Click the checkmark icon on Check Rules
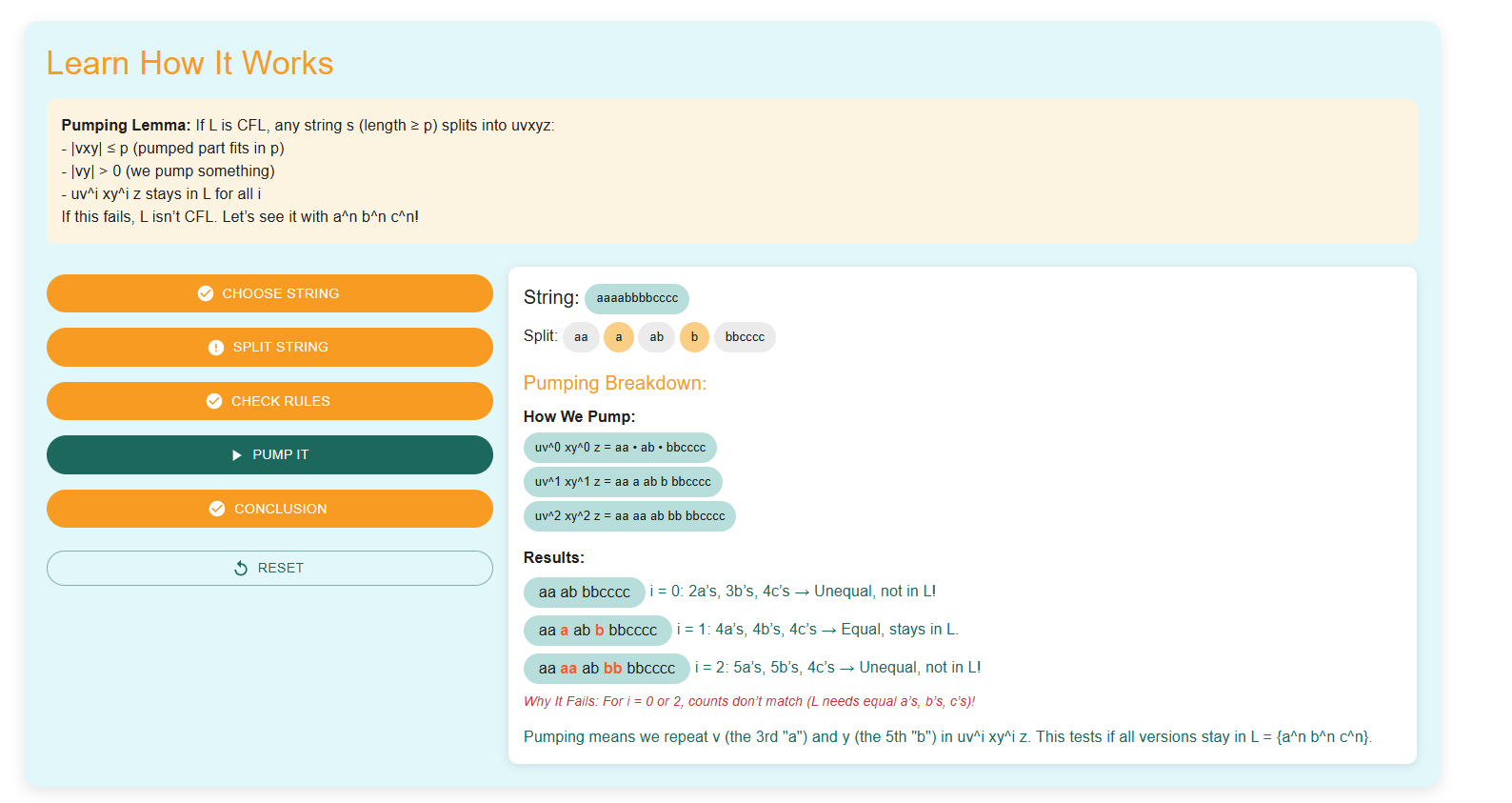This screenshot has height=803, width=1512. (214, 401)
